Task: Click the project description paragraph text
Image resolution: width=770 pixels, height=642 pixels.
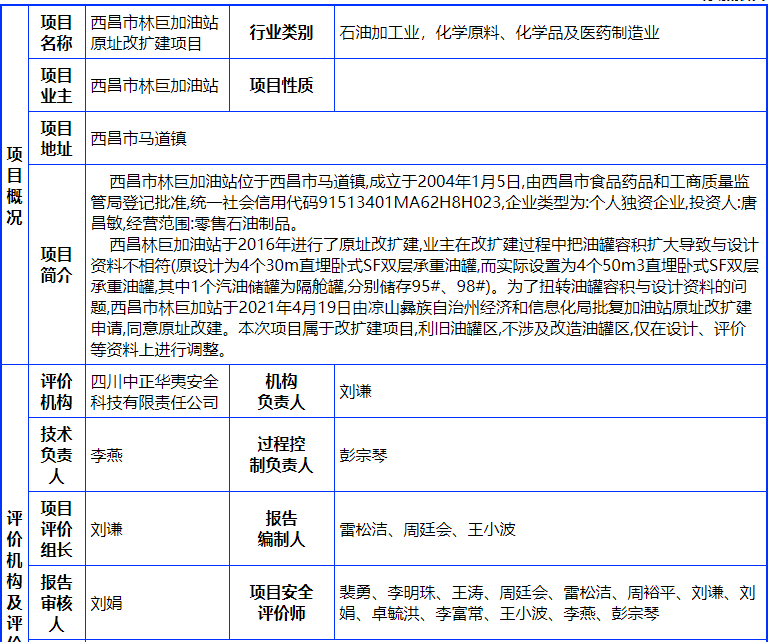Action: (422, 265)
